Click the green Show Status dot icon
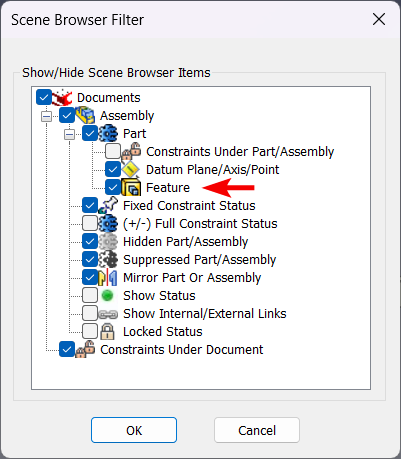The image size is (401, 459). [x=107, y=296]
